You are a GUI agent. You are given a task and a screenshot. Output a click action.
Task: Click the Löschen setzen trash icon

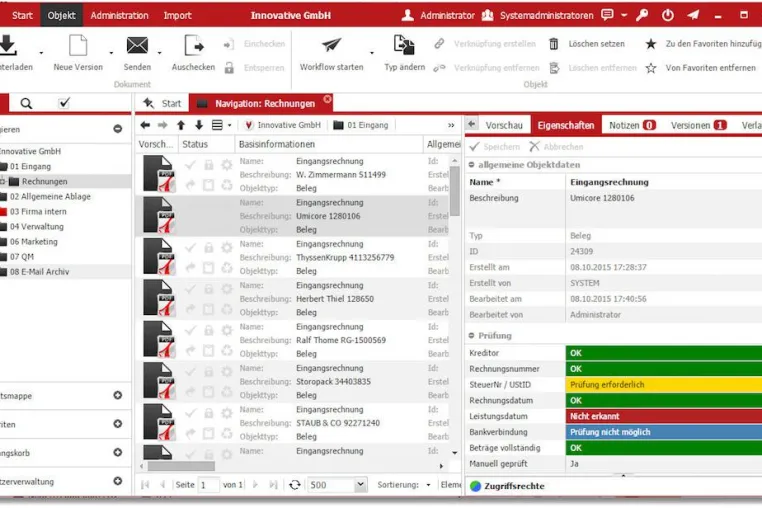click(554, 44)
